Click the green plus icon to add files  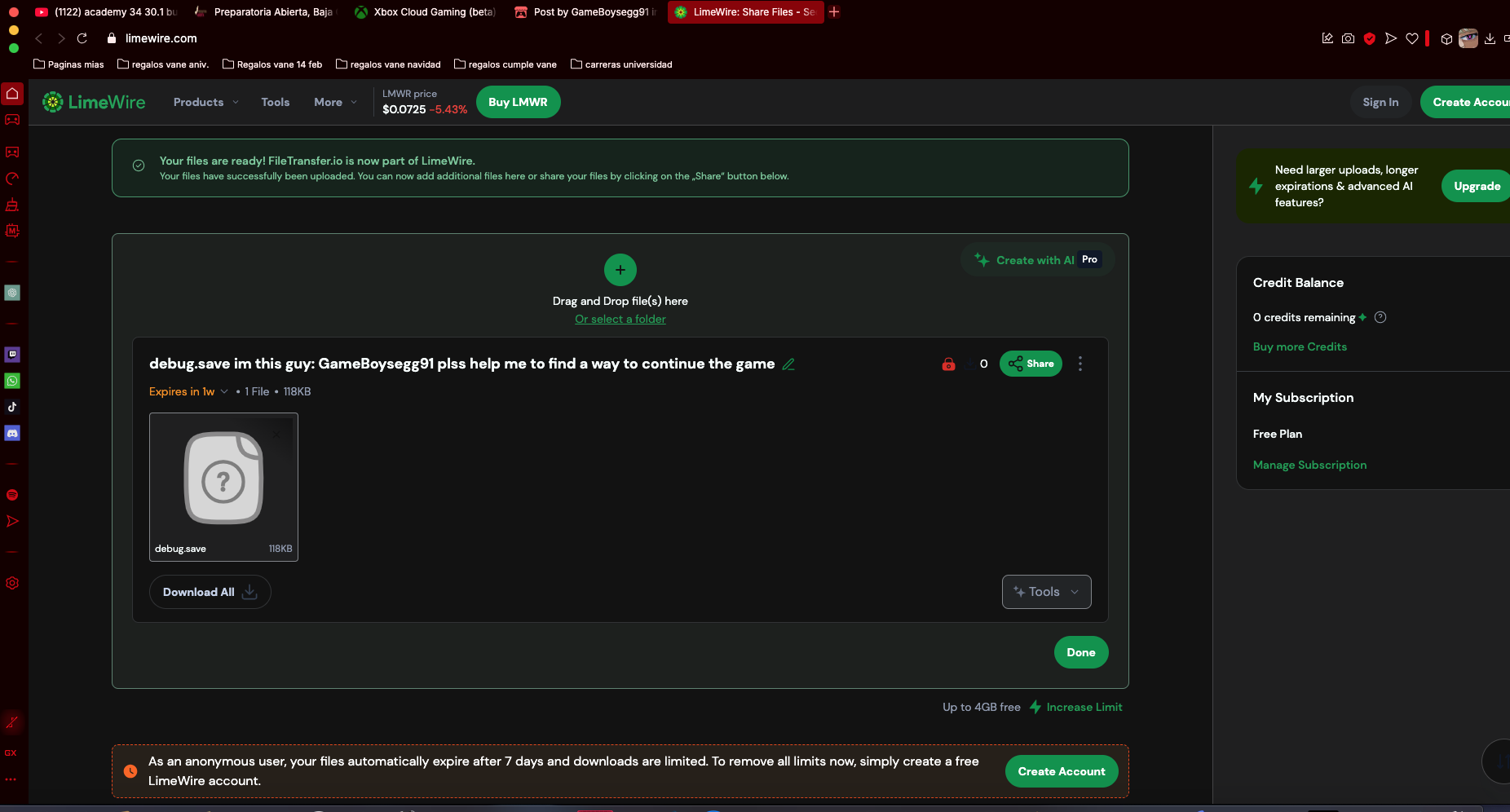click(620, 270)
